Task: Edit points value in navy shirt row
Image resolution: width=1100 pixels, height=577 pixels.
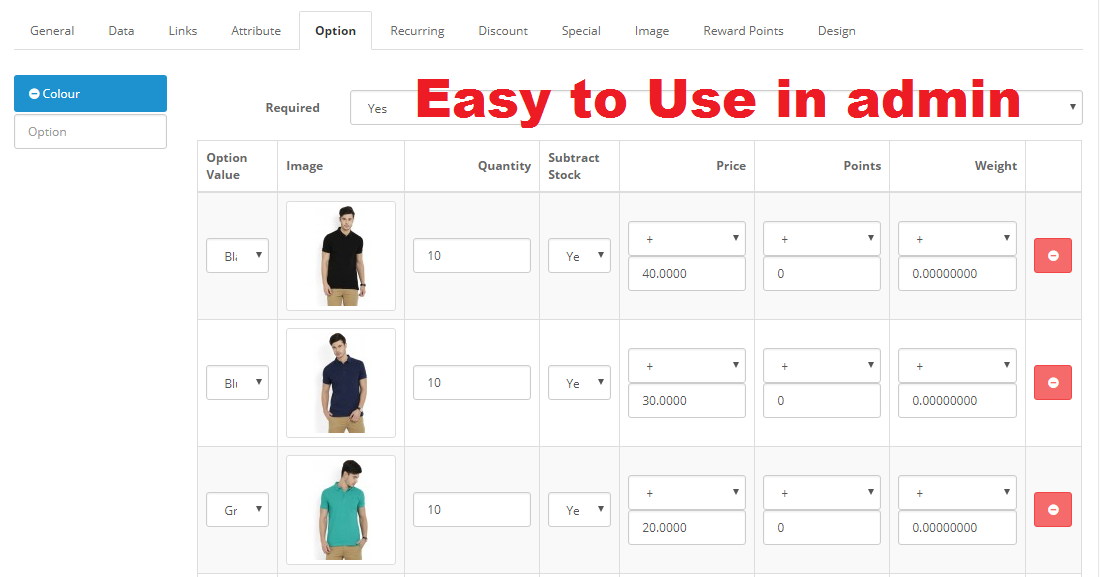Action: tap(821, 401)
